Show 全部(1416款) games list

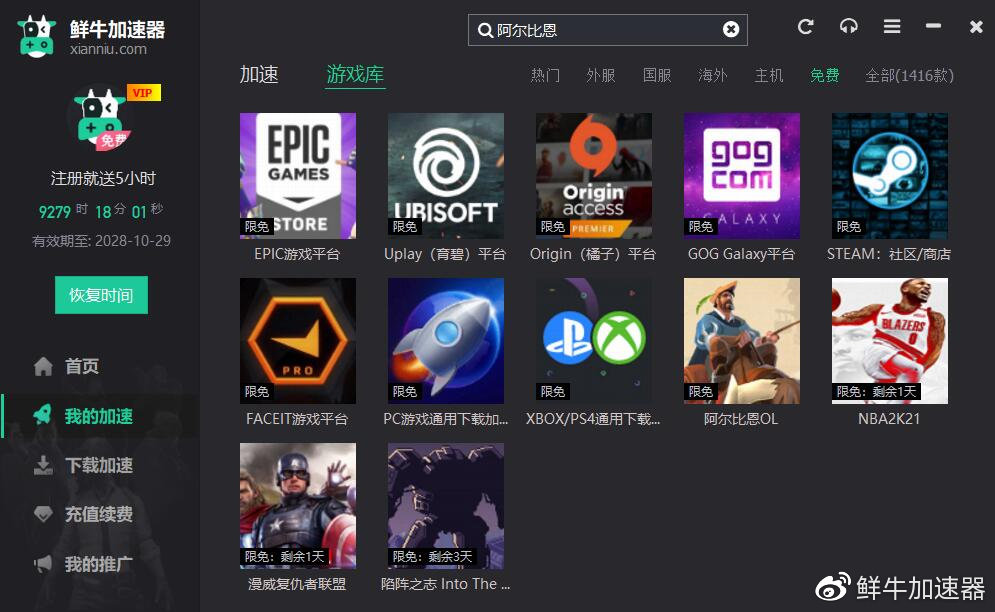(909, 76)
